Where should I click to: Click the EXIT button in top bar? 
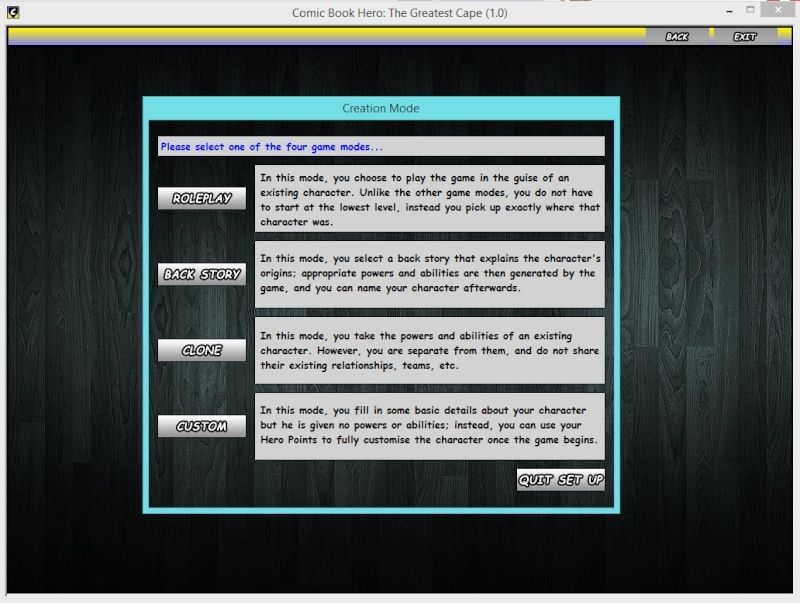point(745,36)
